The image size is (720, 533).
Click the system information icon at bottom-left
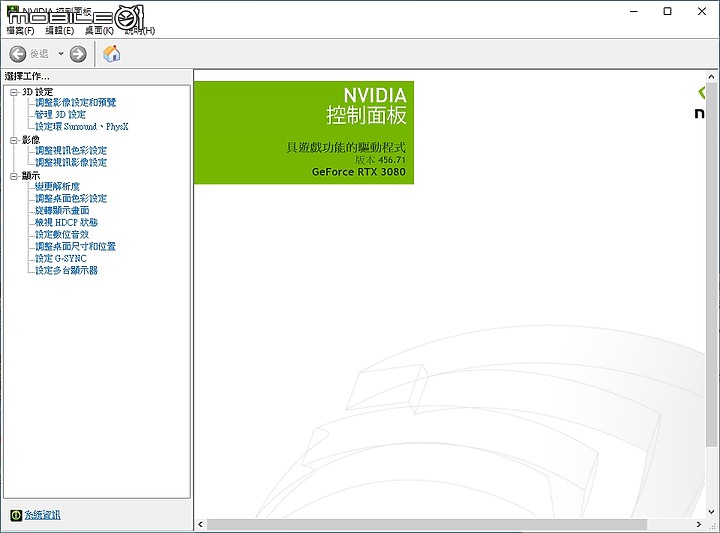click(16, 515)
